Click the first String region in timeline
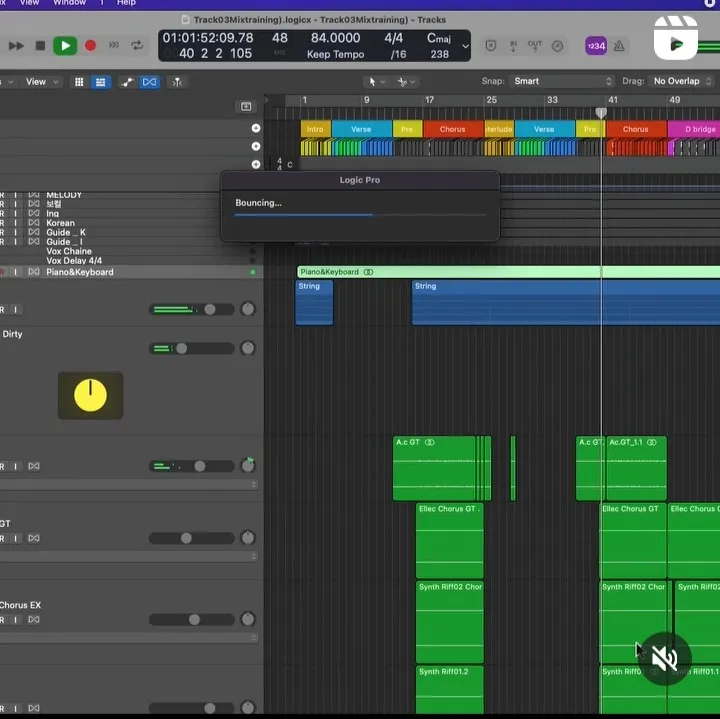 click(314, 302)
